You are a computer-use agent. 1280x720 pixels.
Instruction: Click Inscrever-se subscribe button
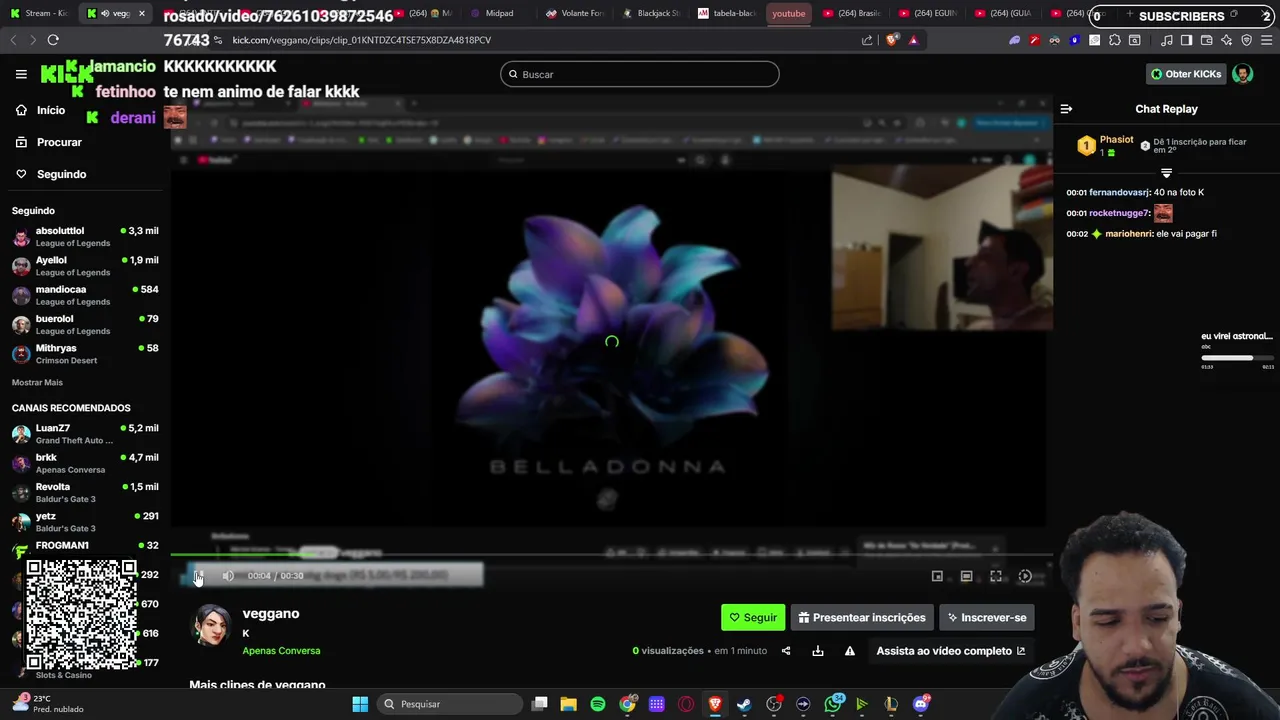tap(987, 618)
